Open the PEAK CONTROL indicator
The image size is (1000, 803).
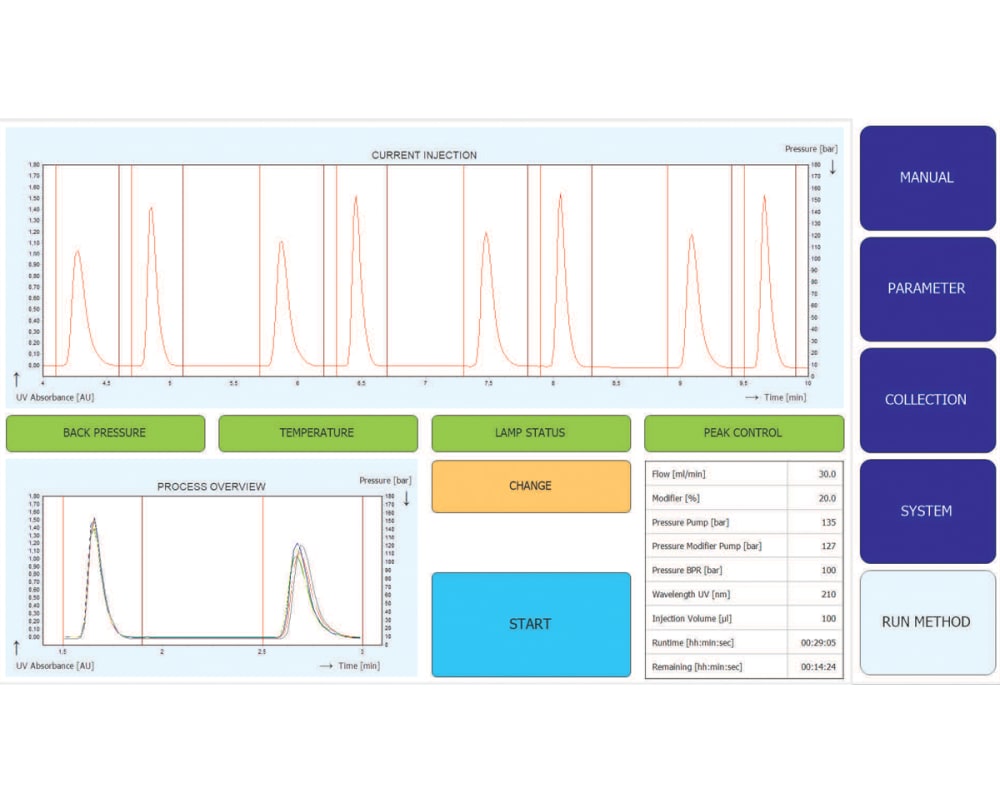[x=743, y=433]
